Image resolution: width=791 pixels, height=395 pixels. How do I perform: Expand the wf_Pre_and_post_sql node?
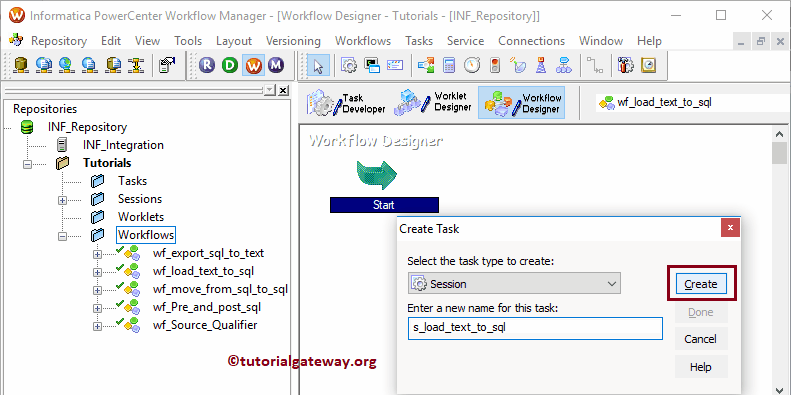97,308
